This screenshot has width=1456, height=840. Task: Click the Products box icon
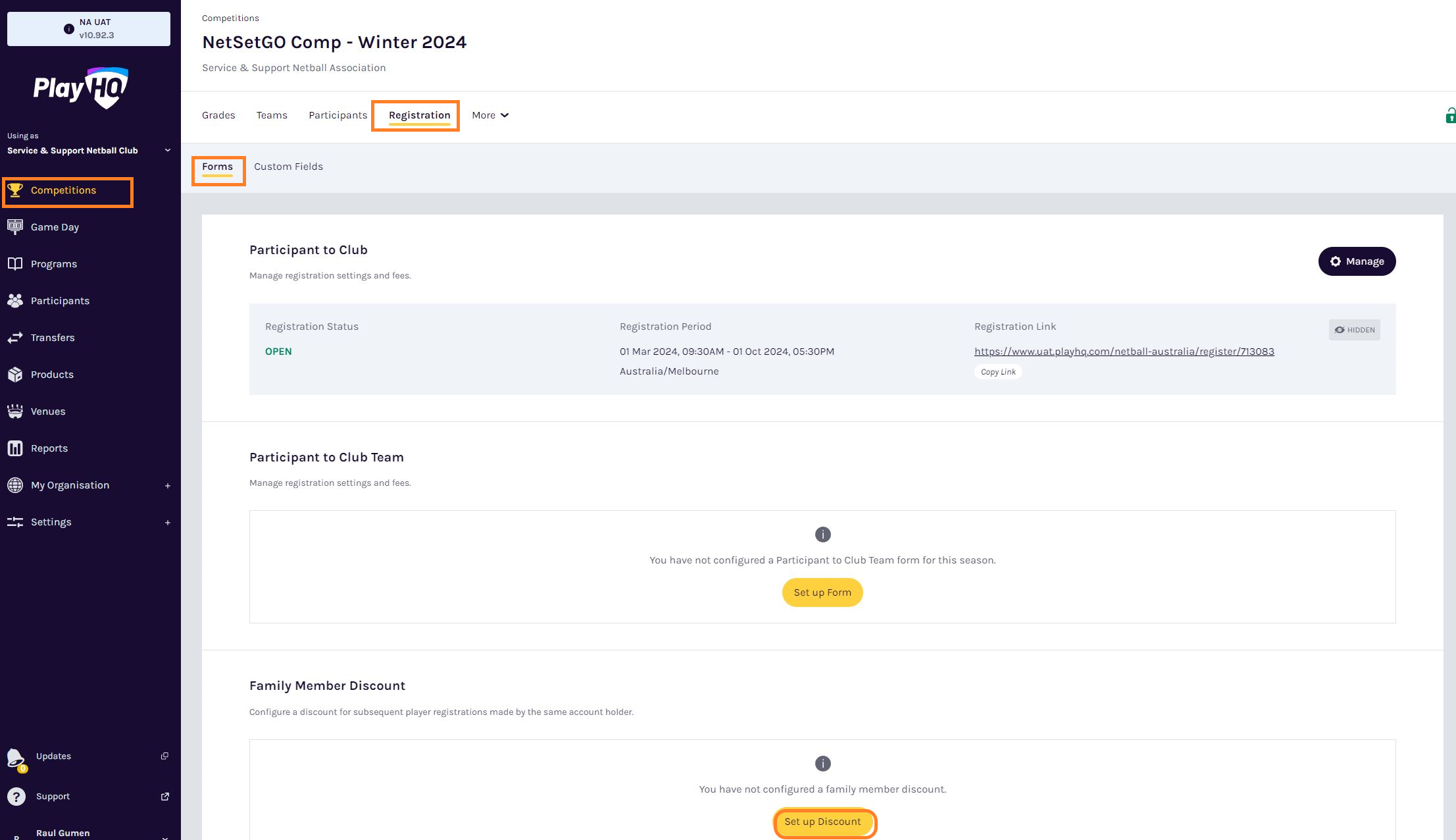[x=15, y=375]
